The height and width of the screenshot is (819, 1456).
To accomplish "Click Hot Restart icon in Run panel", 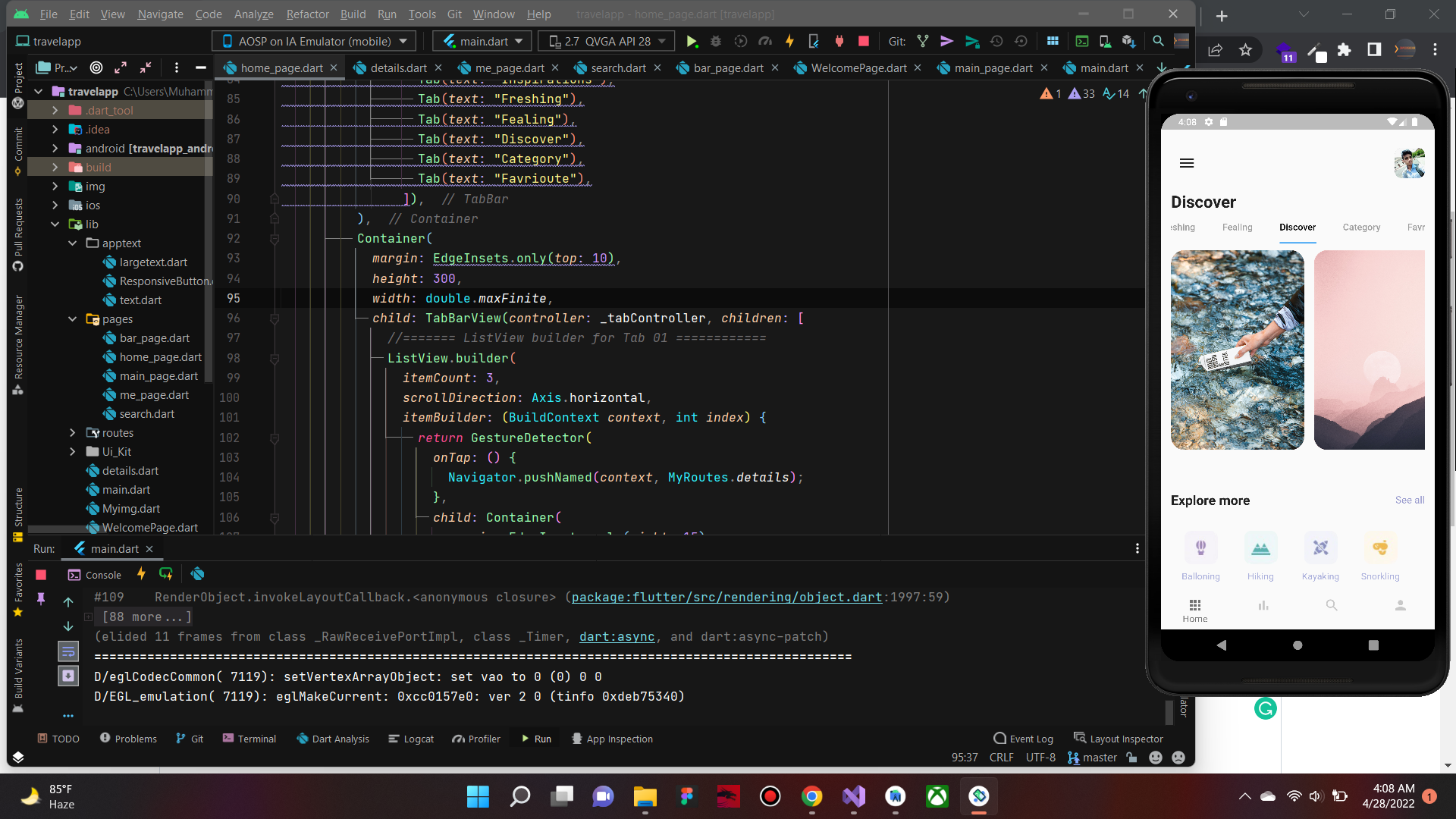I will (x=166, y=574).
